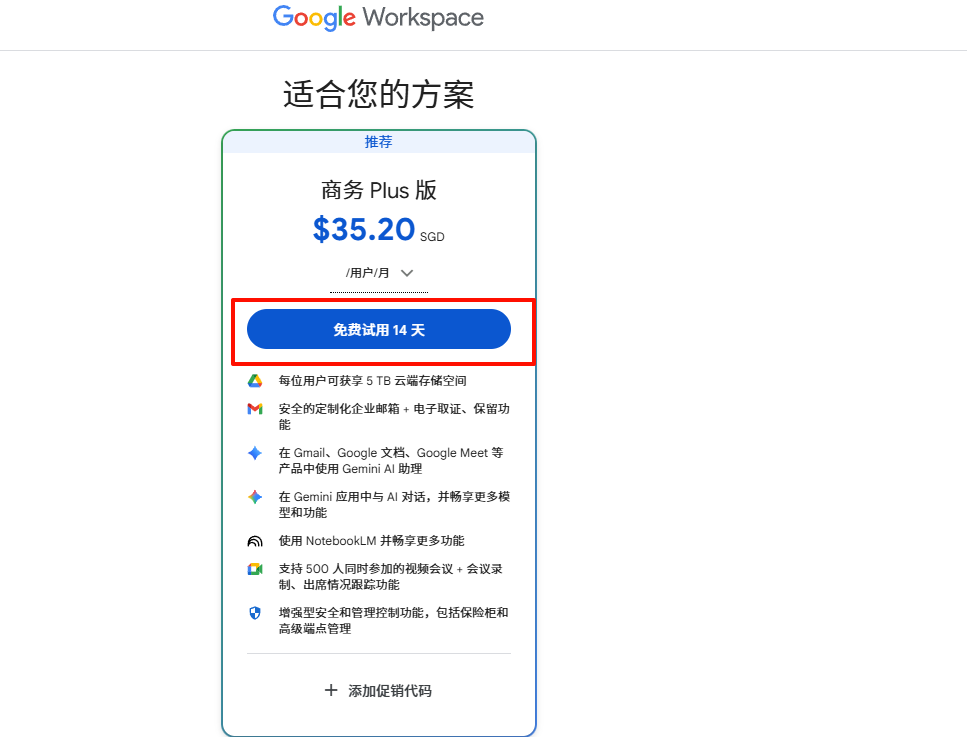Click the Google Workspace logo at the top
Image resolution: width=967 pixels, height=737 pixels.
point(377,18)
